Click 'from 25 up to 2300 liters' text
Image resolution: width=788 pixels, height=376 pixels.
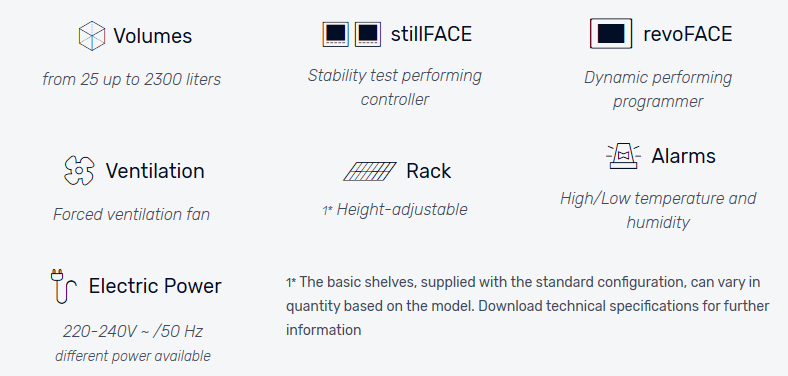132,79
